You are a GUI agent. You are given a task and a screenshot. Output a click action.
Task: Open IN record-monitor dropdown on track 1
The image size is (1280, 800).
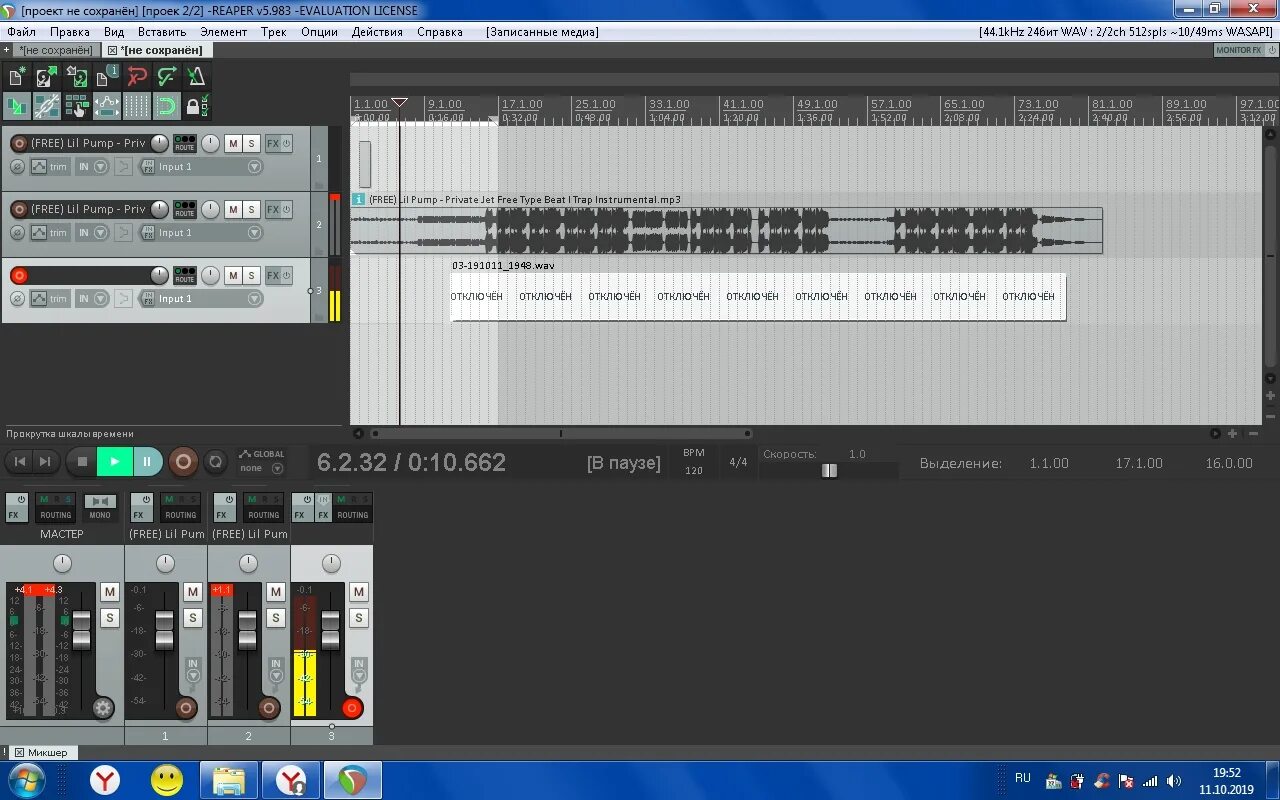pos(93,167)
